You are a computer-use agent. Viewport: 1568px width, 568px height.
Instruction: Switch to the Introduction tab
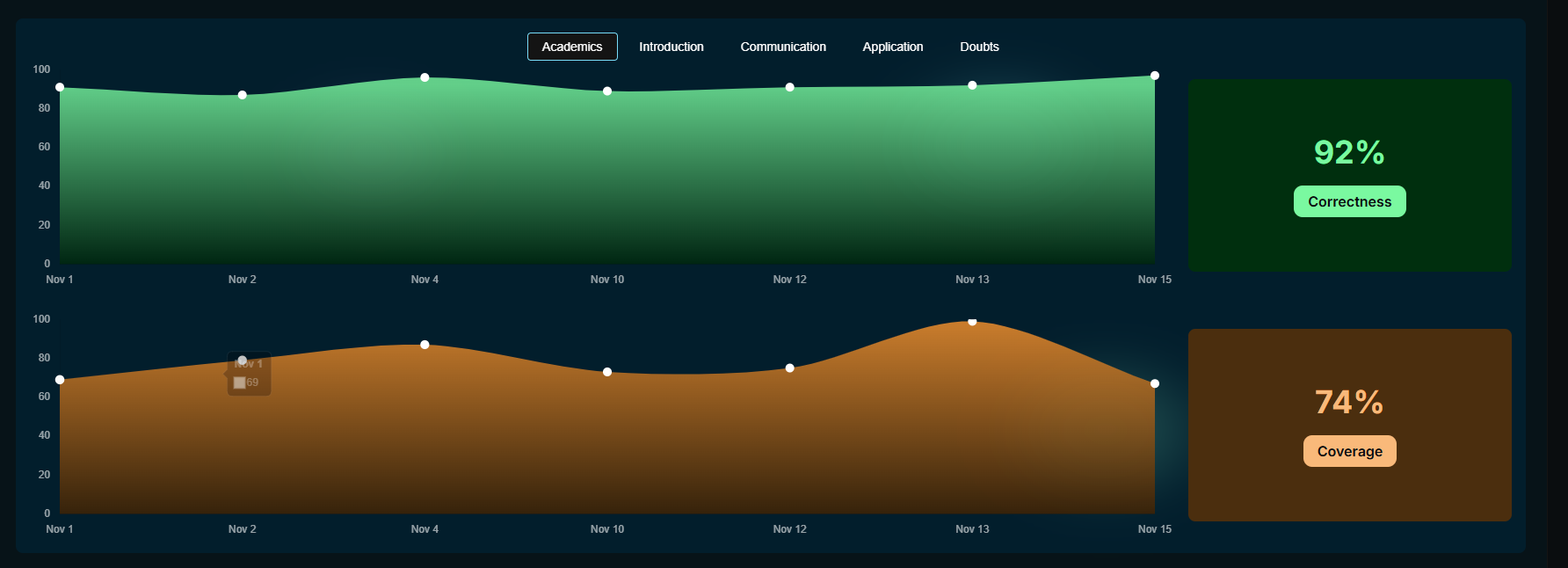tap(671, 47)
